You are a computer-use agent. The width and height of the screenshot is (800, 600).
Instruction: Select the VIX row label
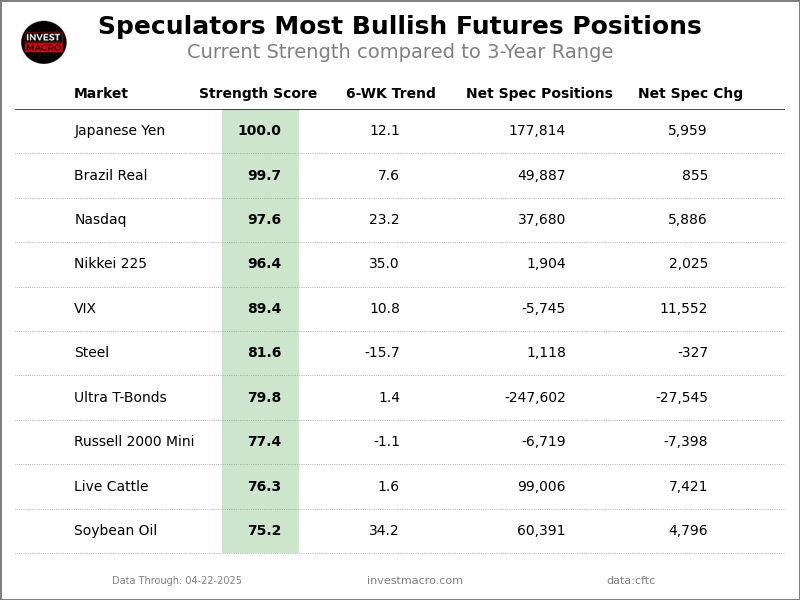85,309
